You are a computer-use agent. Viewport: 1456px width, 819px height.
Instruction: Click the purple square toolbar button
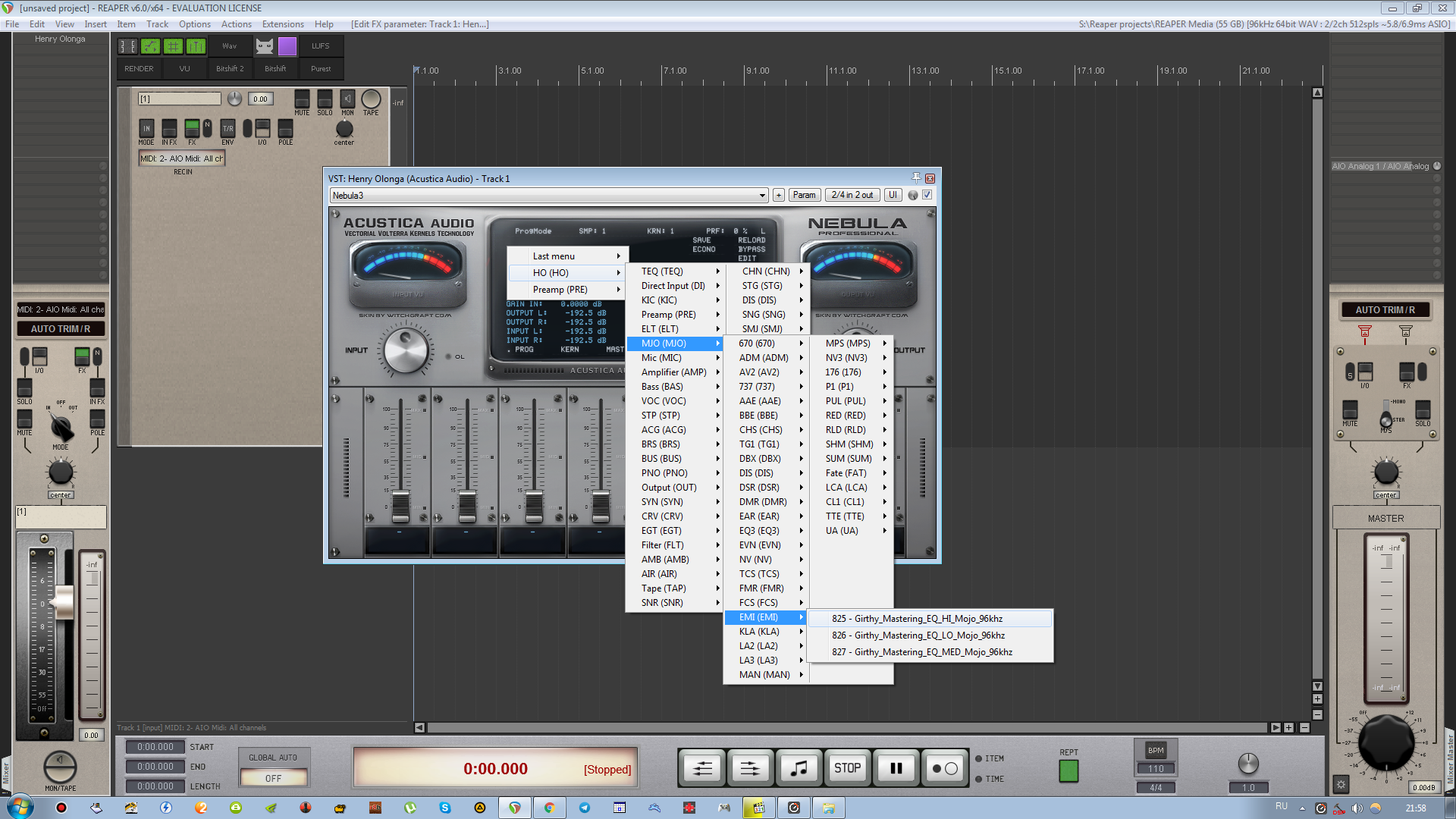287,46
